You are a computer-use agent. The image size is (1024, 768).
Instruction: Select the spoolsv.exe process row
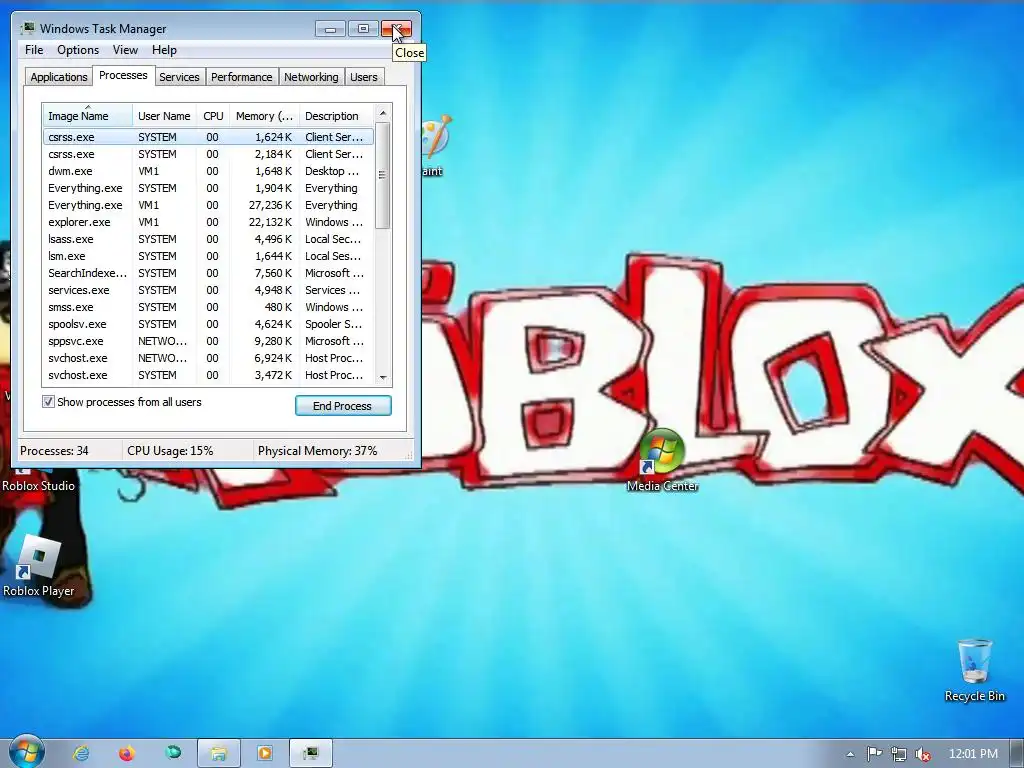(x=208, y=324)
